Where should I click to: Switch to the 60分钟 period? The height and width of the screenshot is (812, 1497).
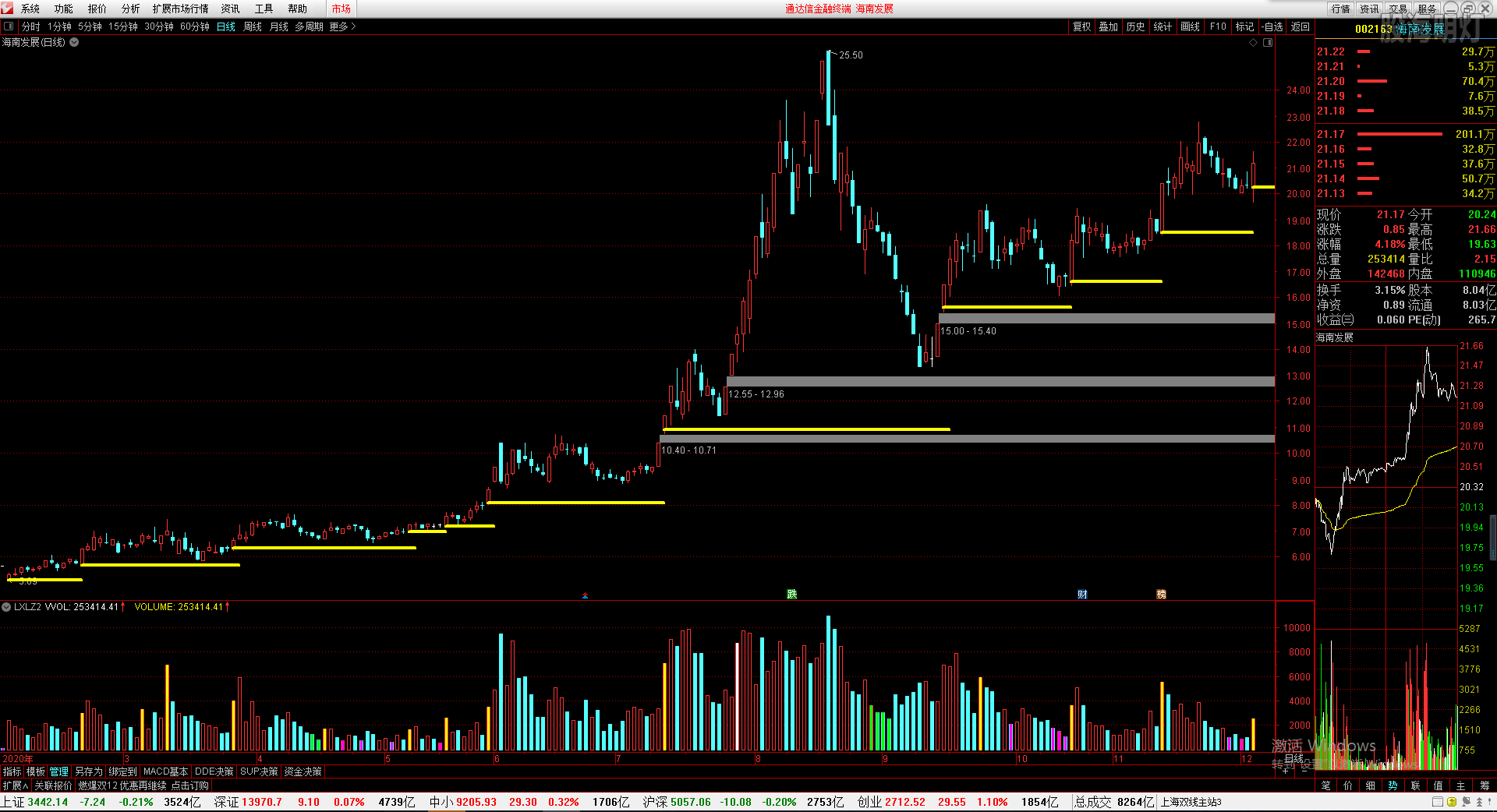pyautogui.click(x=195, y=26)
